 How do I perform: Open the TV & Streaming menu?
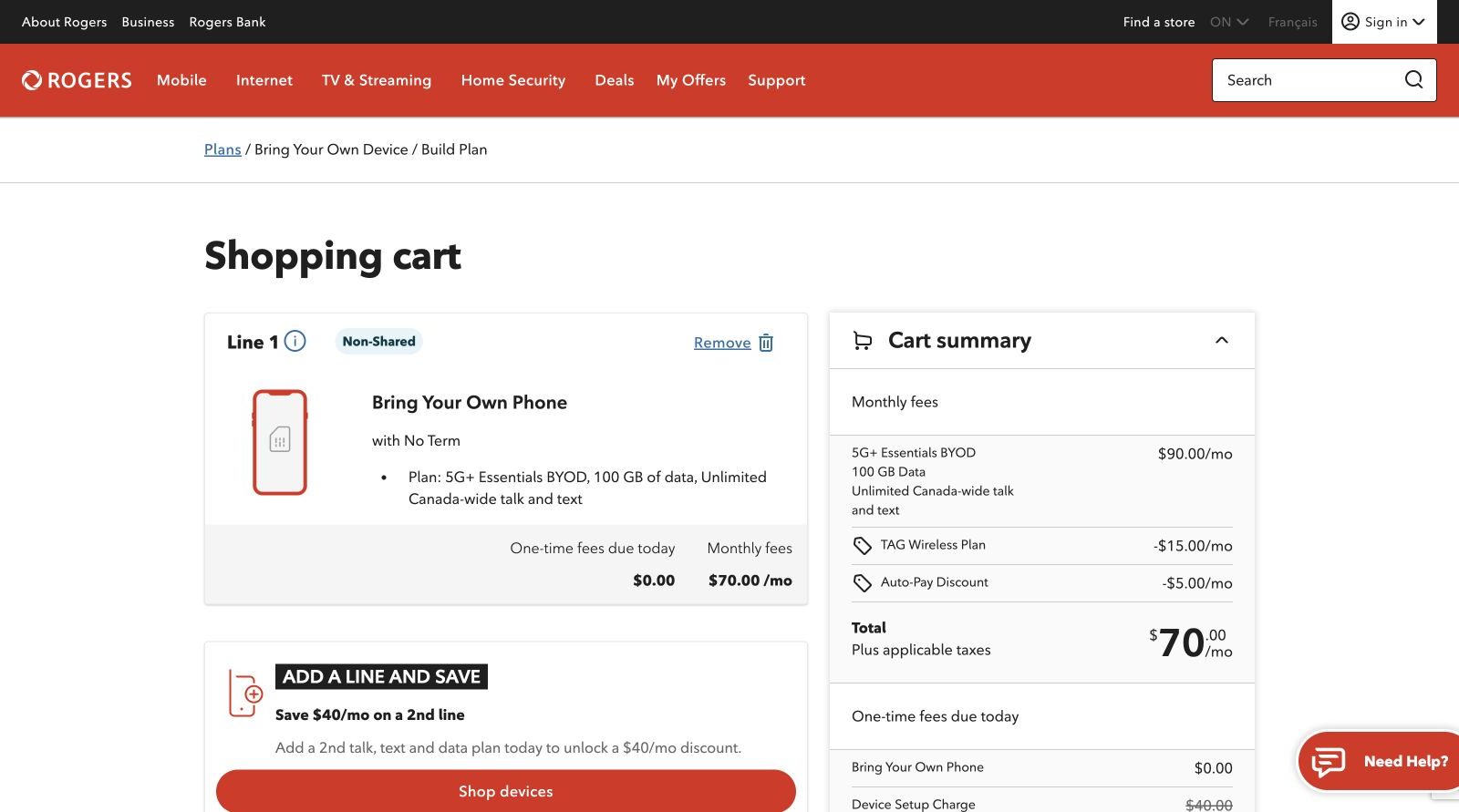pyautogui.click(x=377, y=80)
